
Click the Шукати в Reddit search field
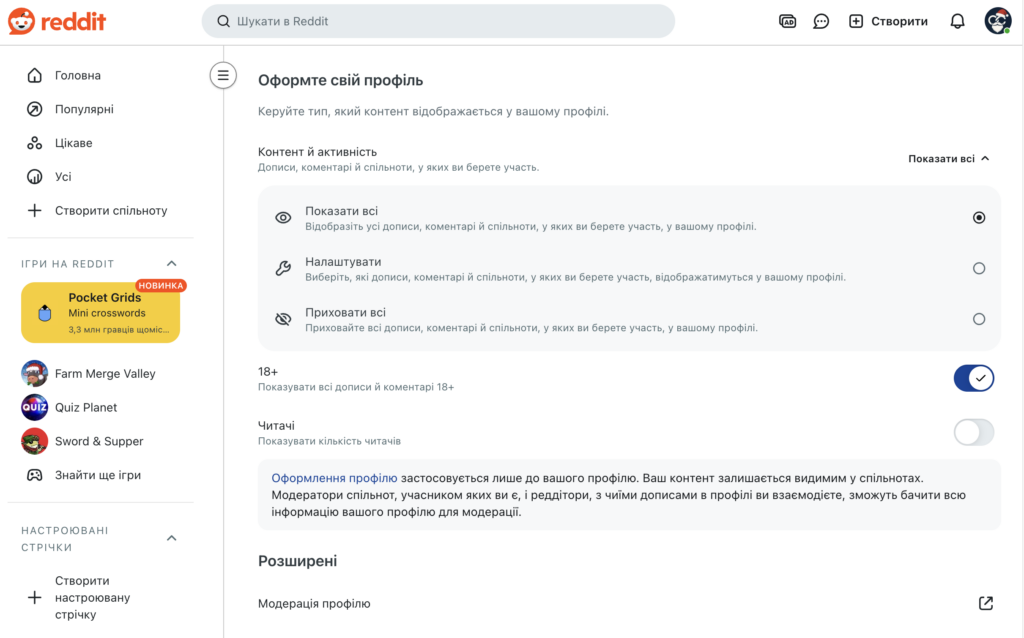(438, 20)
